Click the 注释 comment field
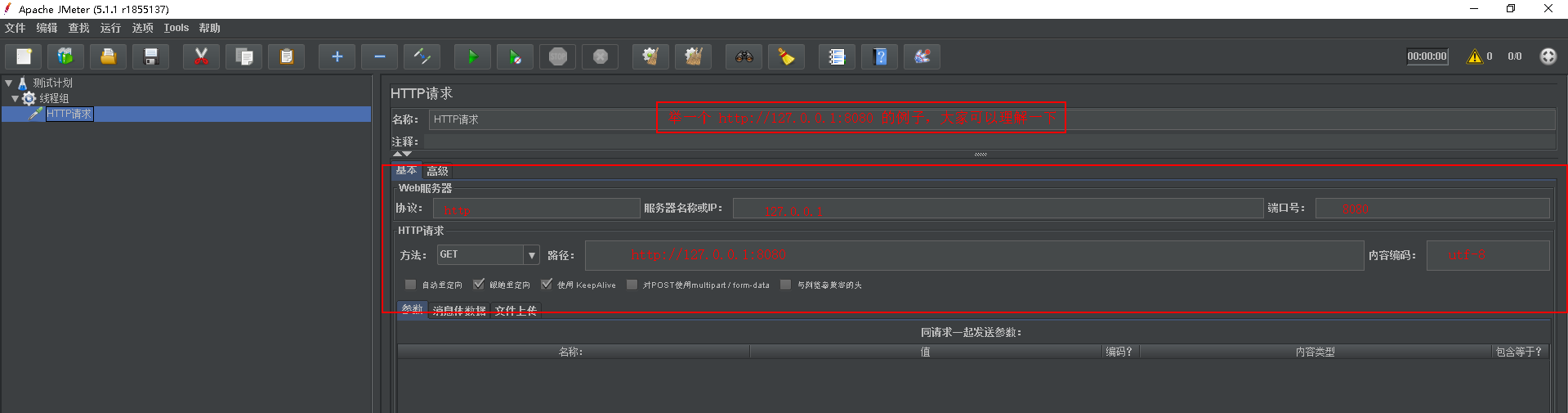This screenshot has height=413, width=1568. (x=992, y=141)
